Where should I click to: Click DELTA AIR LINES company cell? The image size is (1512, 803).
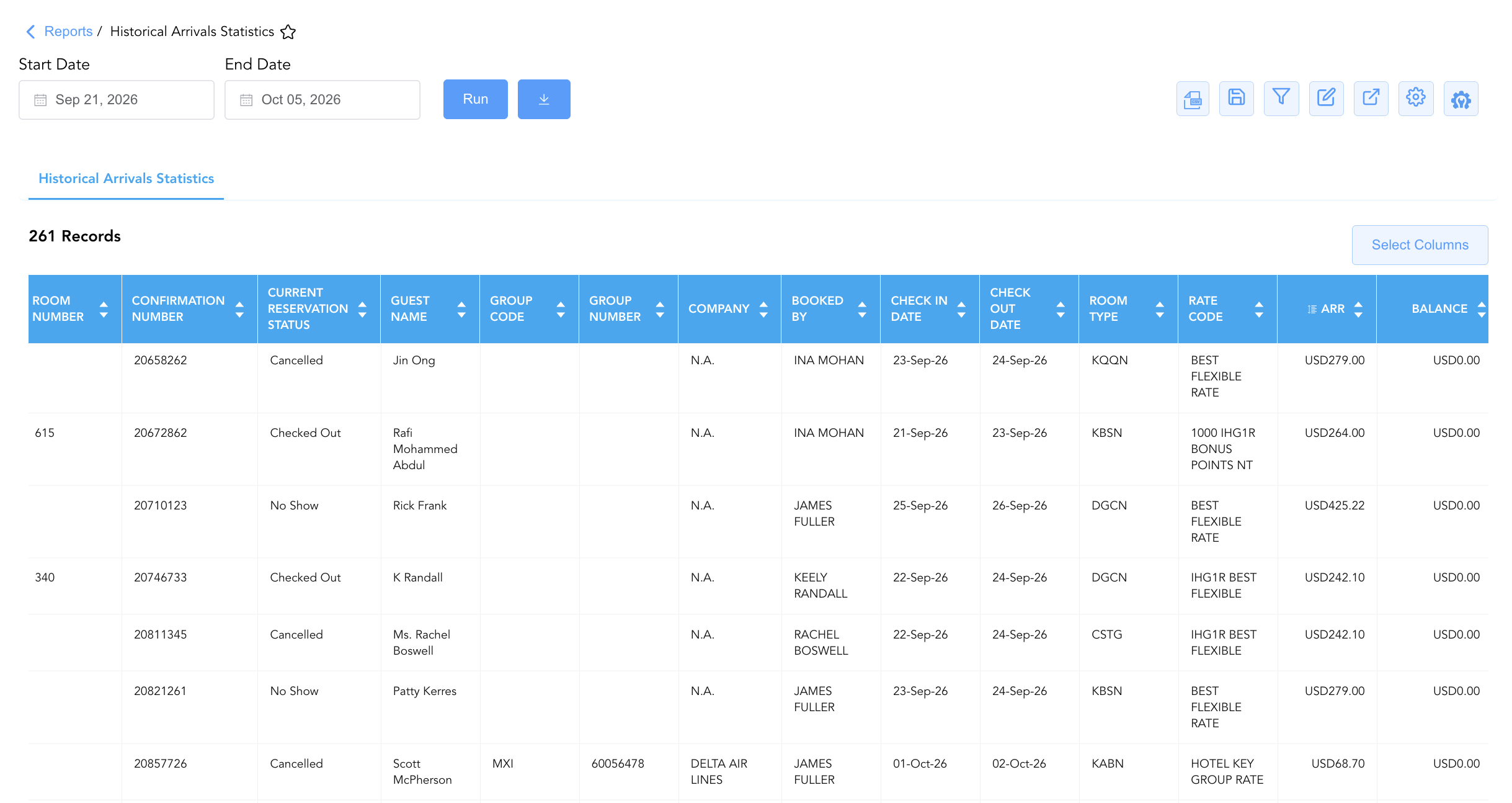click(719, 772)
